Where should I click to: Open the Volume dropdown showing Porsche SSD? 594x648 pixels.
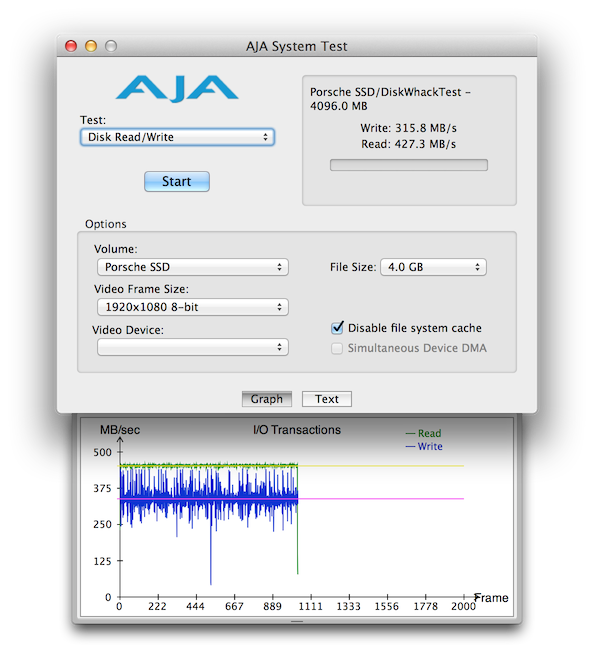(193, 267)
